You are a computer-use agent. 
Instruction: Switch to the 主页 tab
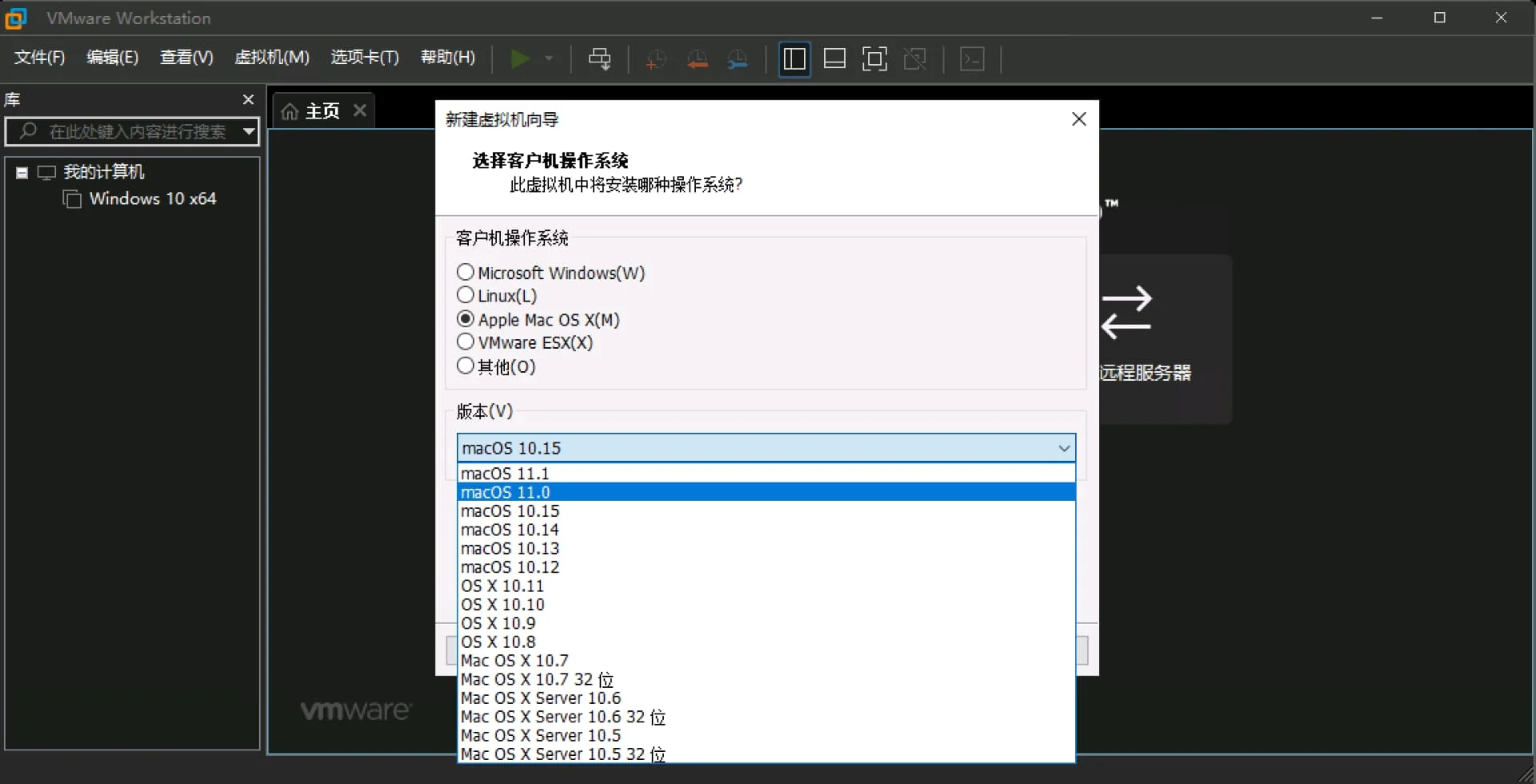(x=322, y=110)
